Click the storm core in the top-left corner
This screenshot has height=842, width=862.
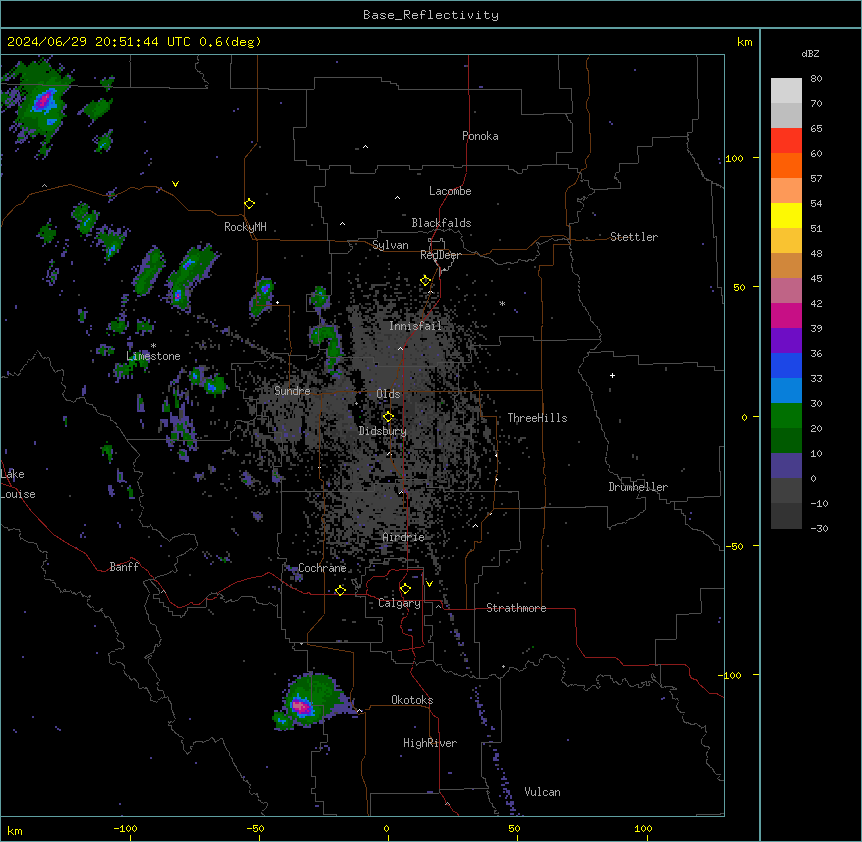click(x=44, y=101)
